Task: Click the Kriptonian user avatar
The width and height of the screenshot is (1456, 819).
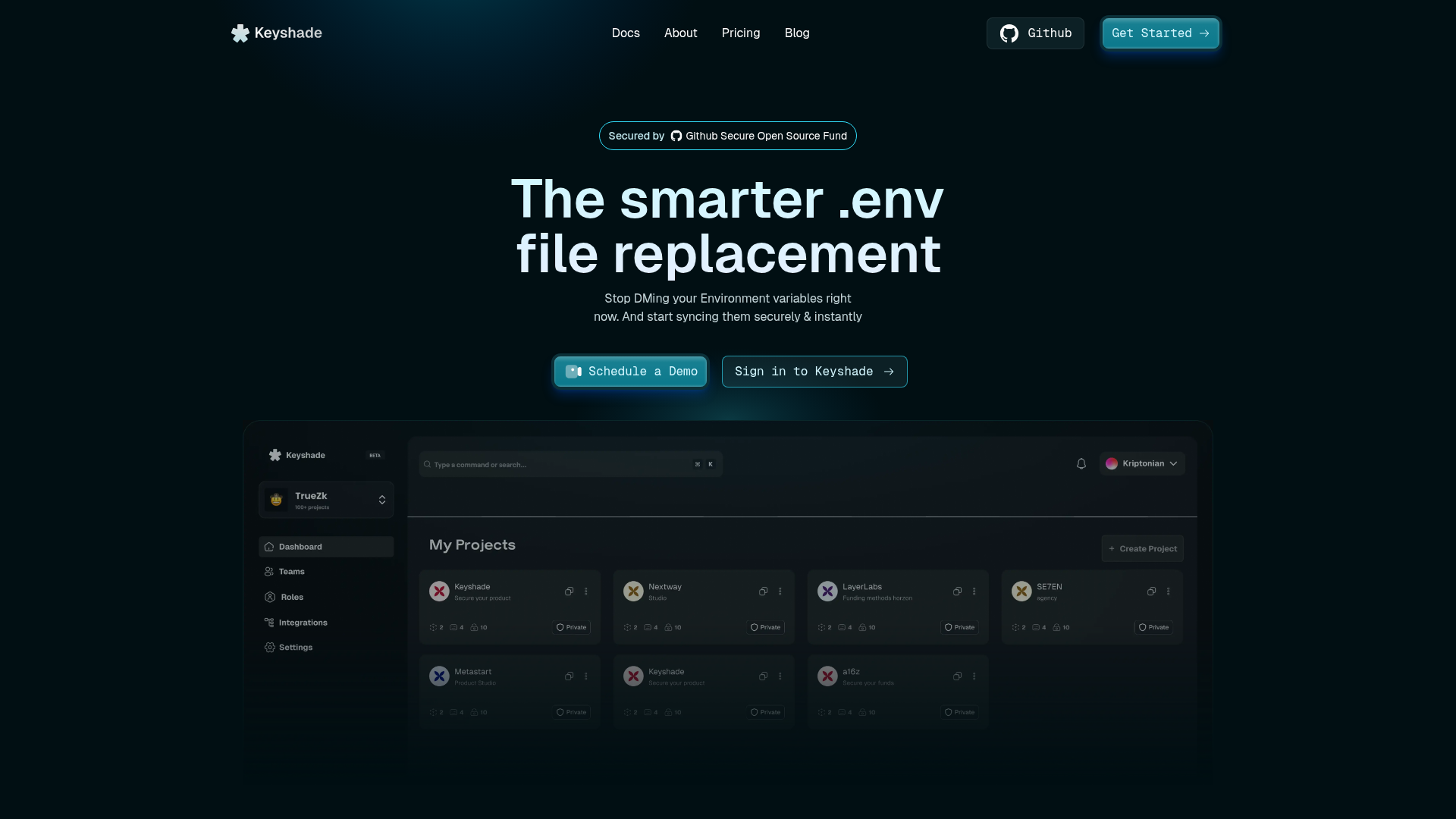Action: 1112,463
